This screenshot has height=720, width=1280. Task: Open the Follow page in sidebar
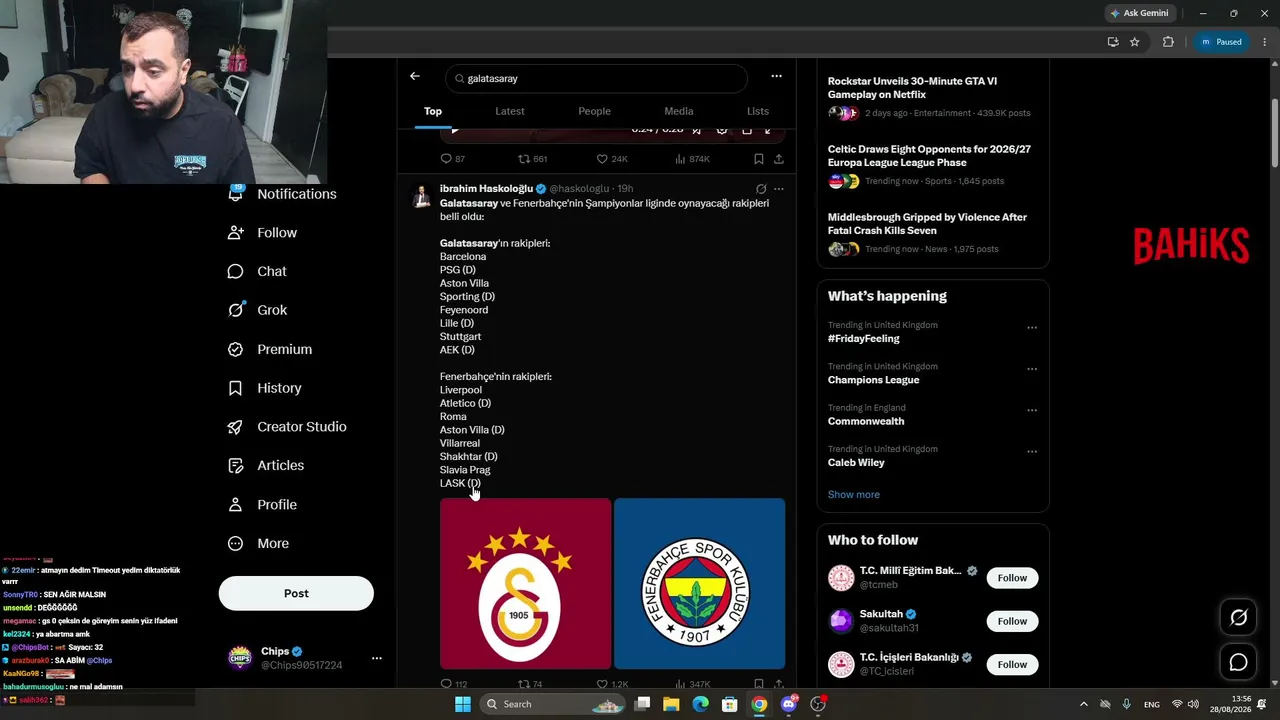263,232
